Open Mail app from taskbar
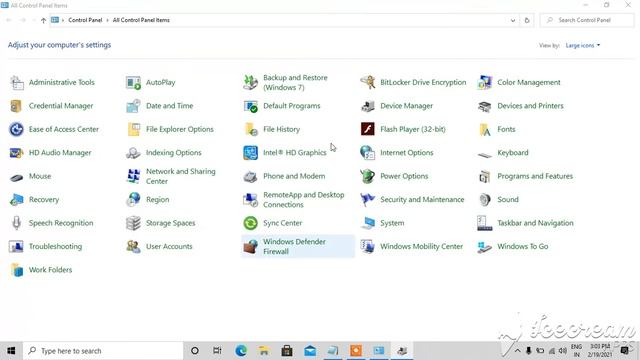 (310, 351)
